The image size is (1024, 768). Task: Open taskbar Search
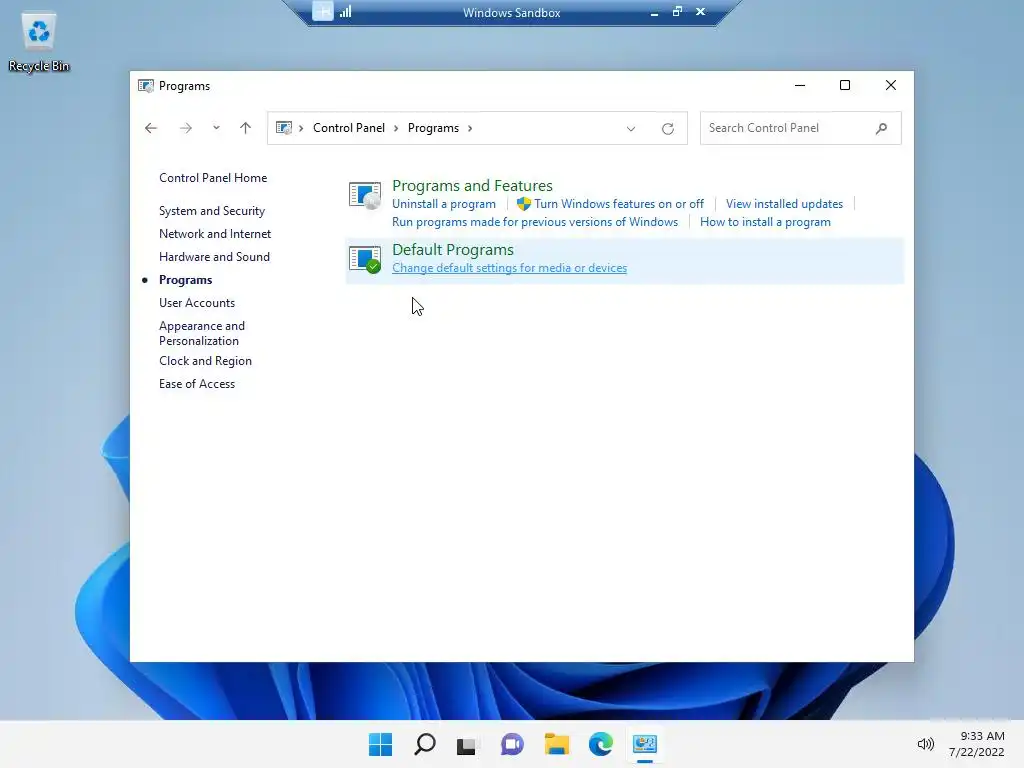424,744
